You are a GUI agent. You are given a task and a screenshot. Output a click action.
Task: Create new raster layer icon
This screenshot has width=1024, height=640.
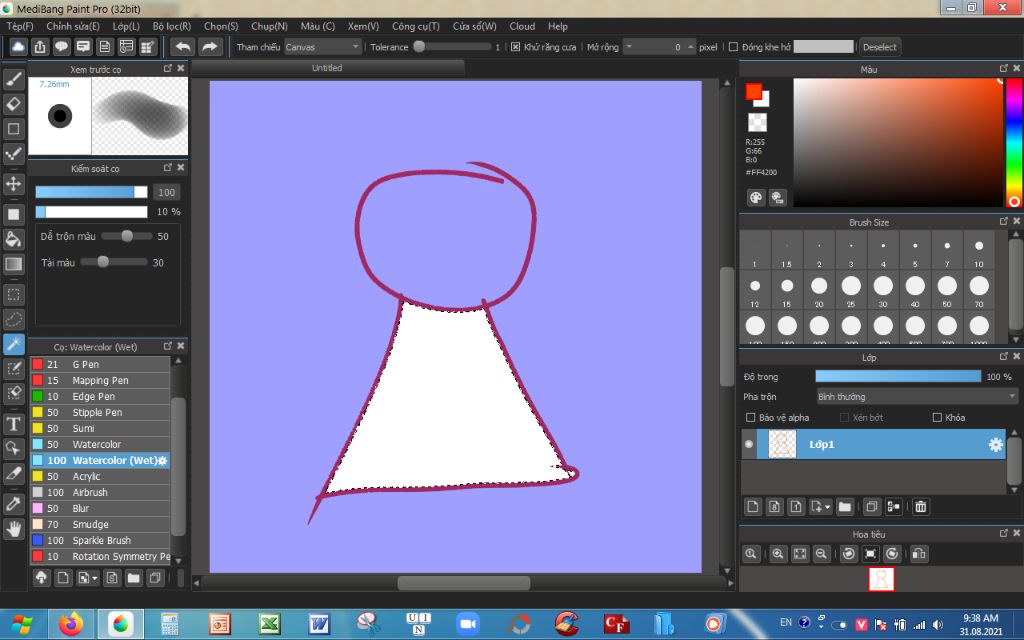tap(753, 507)
